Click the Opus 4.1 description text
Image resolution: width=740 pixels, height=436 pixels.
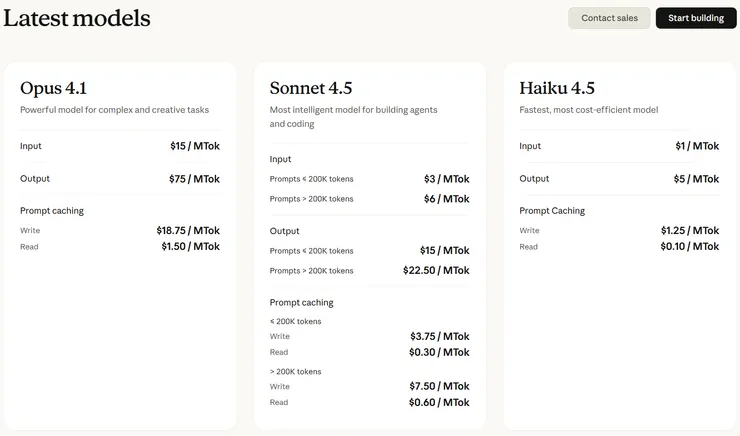114,110
